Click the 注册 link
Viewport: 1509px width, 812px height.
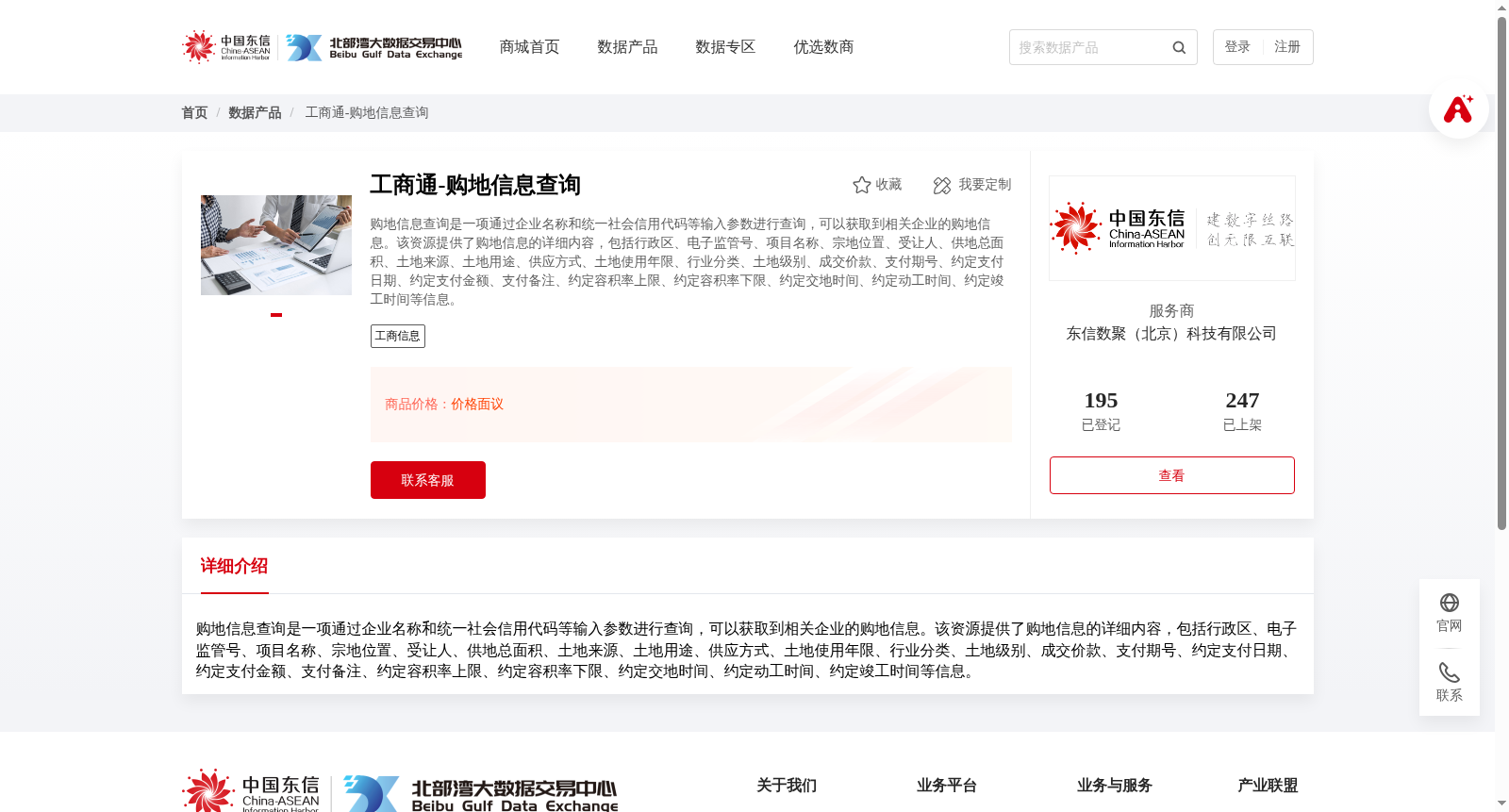1287,47
